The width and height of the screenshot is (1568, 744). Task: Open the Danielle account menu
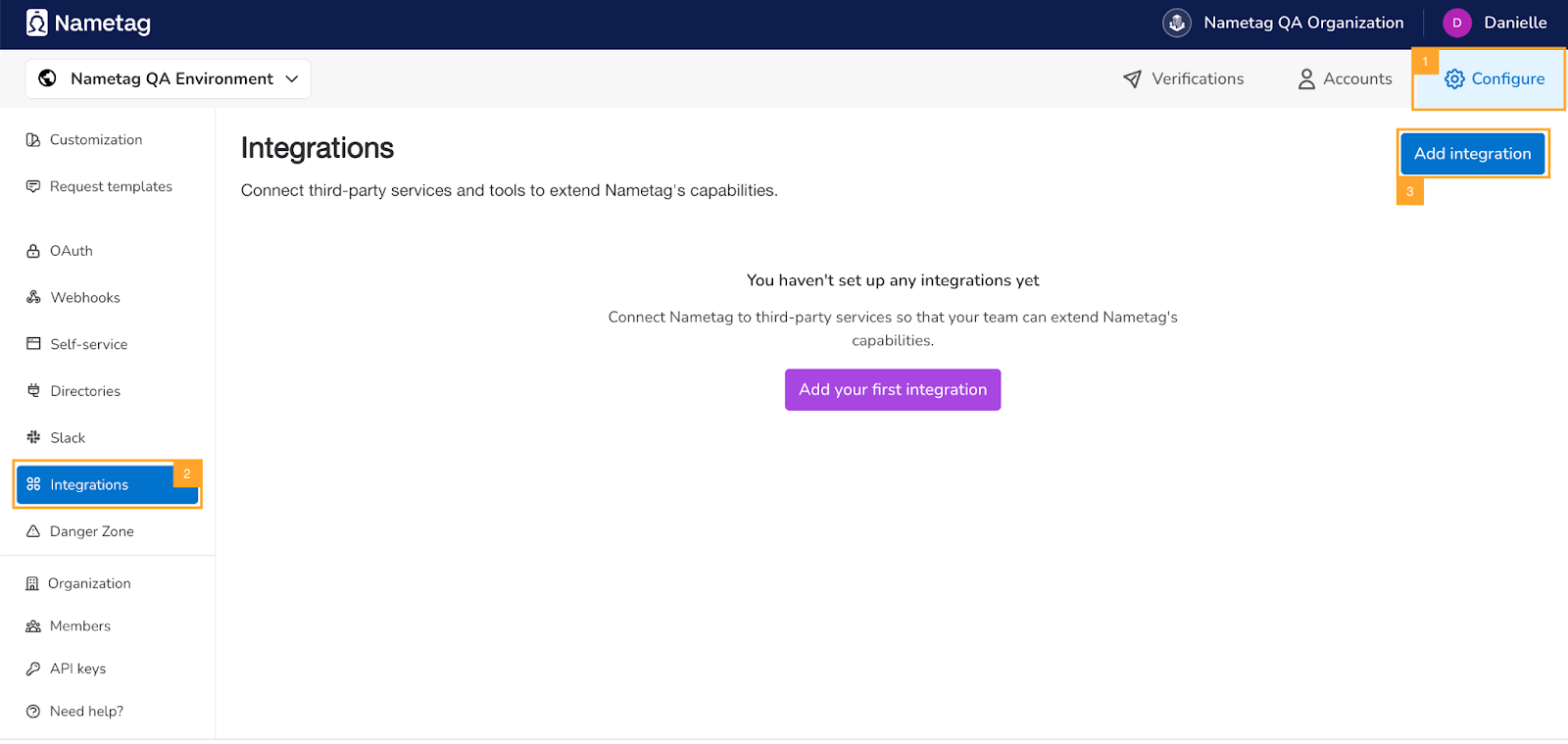pos(1514,23)
